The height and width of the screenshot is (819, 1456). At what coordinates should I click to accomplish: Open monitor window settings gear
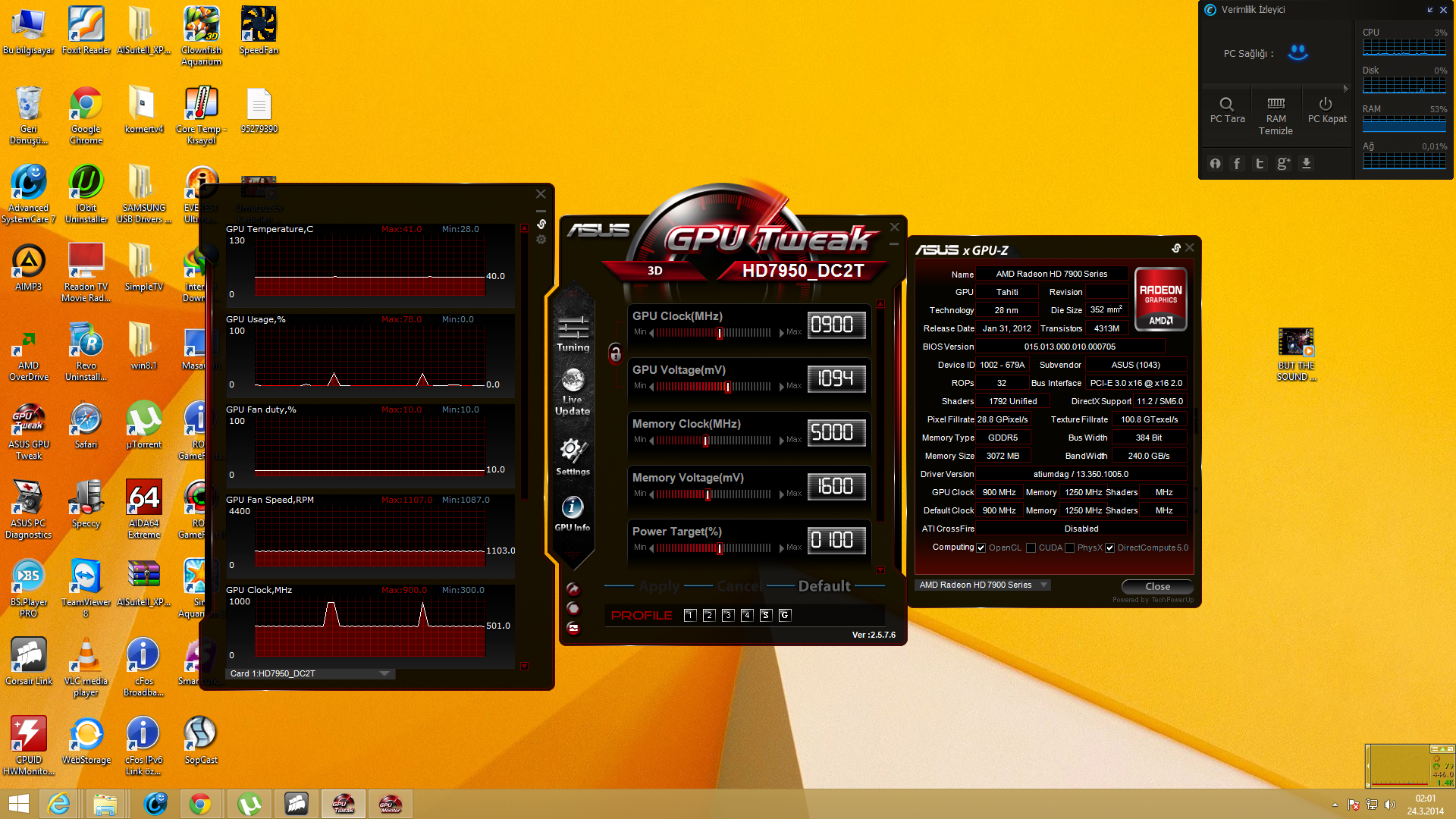click(x=541, y=240)
